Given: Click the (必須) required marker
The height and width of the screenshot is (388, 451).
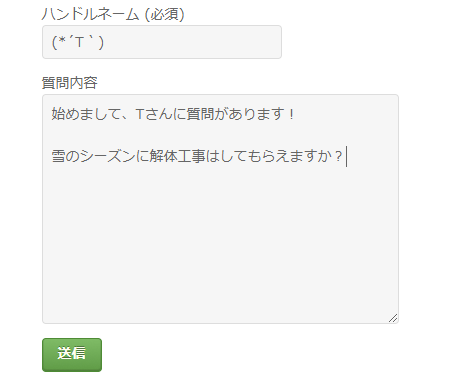Looking at the screenshot, I should point(164,14).
